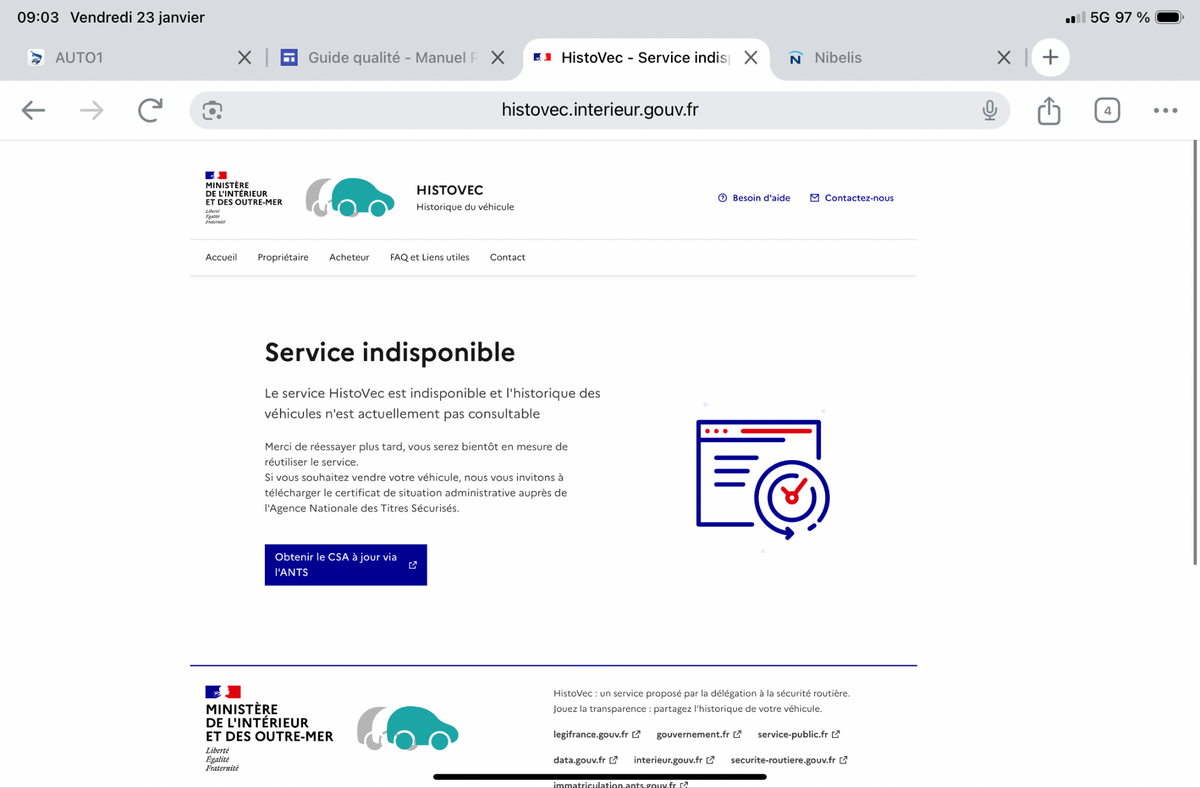Close the Nibelis tab
The width and height of the screenshot is (1200, 788).
[x=1004, y=58]
